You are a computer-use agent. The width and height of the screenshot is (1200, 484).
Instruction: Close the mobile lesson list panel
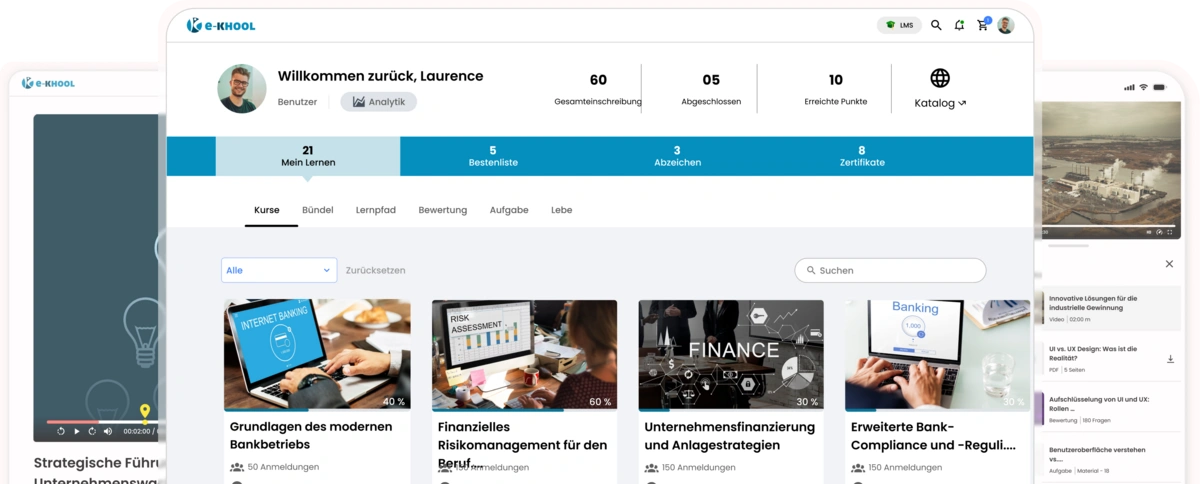[x=1170, y=264]
